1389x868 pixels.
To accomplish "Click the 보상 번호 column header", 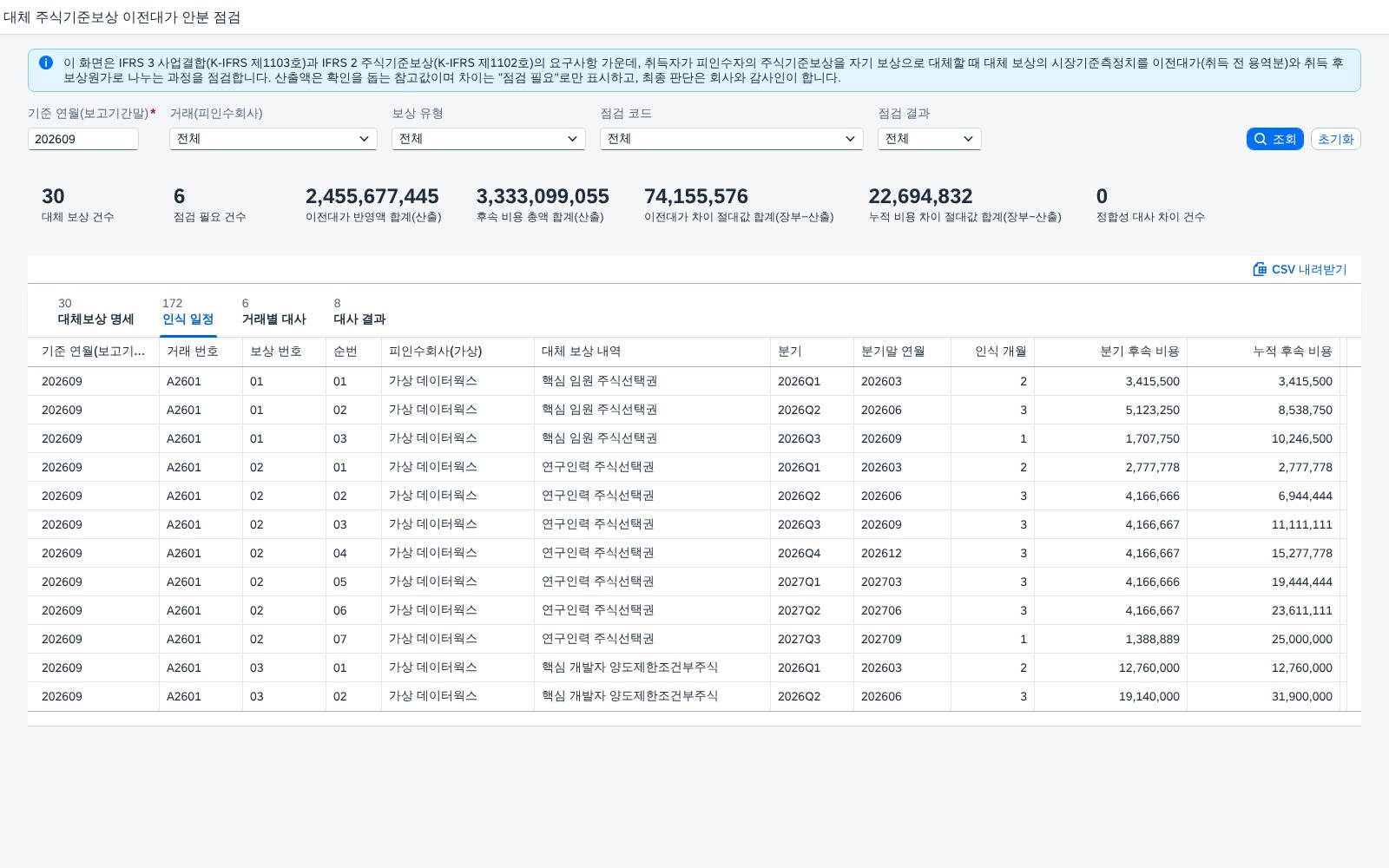I will pos(285,352).
